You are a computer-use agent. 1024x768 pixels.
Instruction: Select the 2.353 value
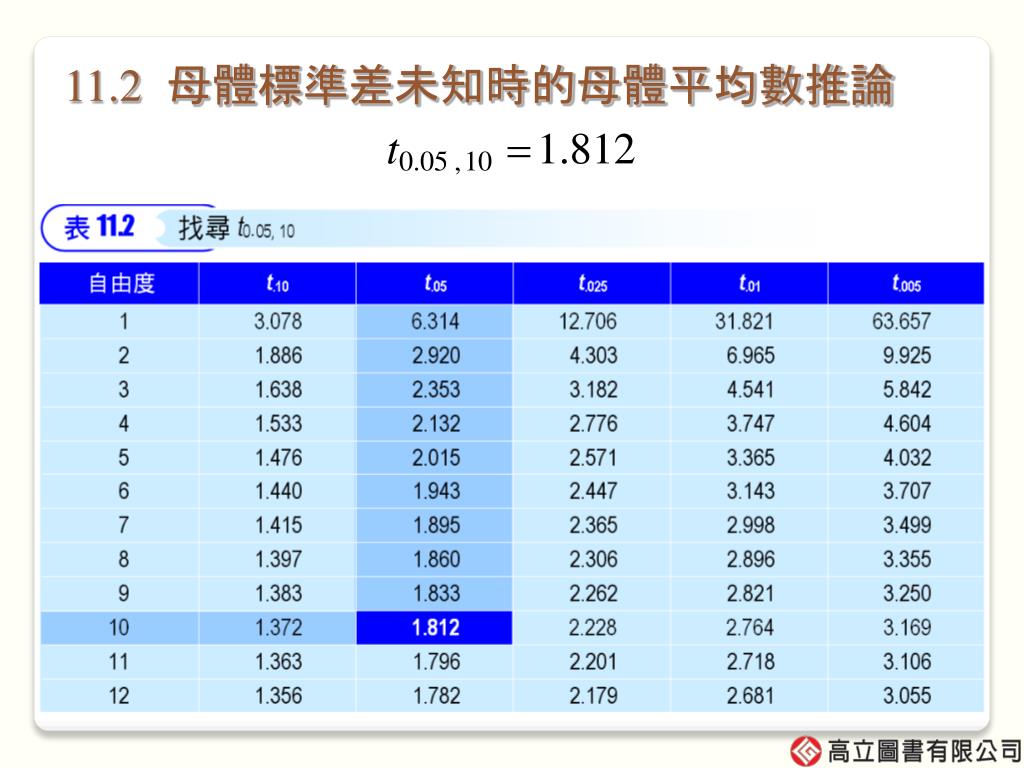[436, 389]
